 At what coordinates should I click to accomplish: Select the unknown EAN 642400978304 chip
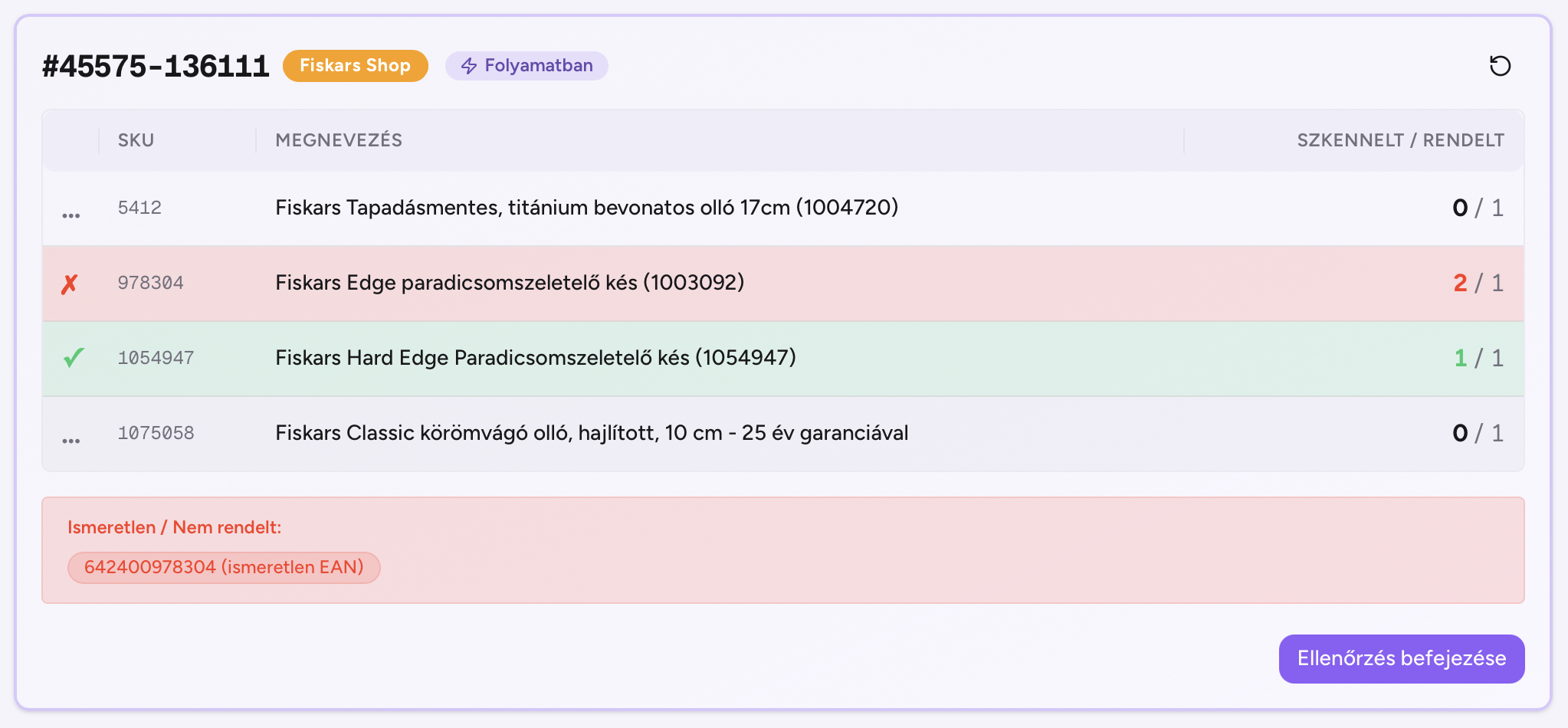coord(224,568)
